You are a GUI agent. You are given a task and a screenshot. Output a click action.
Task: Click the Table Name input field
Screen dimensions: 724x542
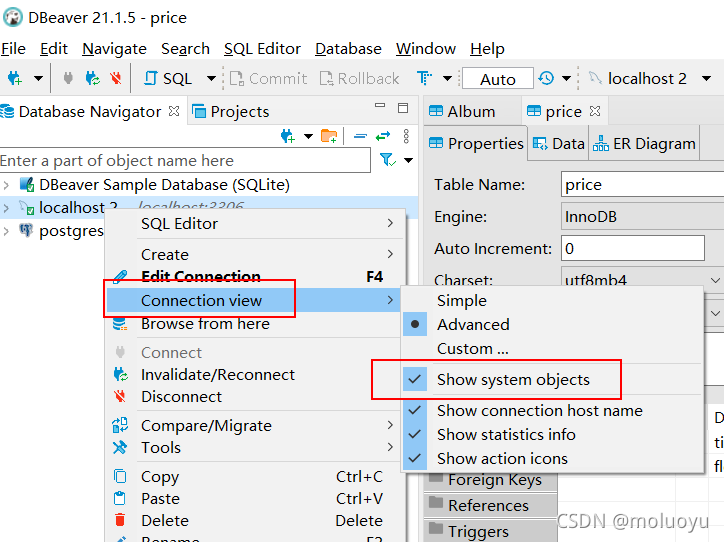click(x=642, y=185)
